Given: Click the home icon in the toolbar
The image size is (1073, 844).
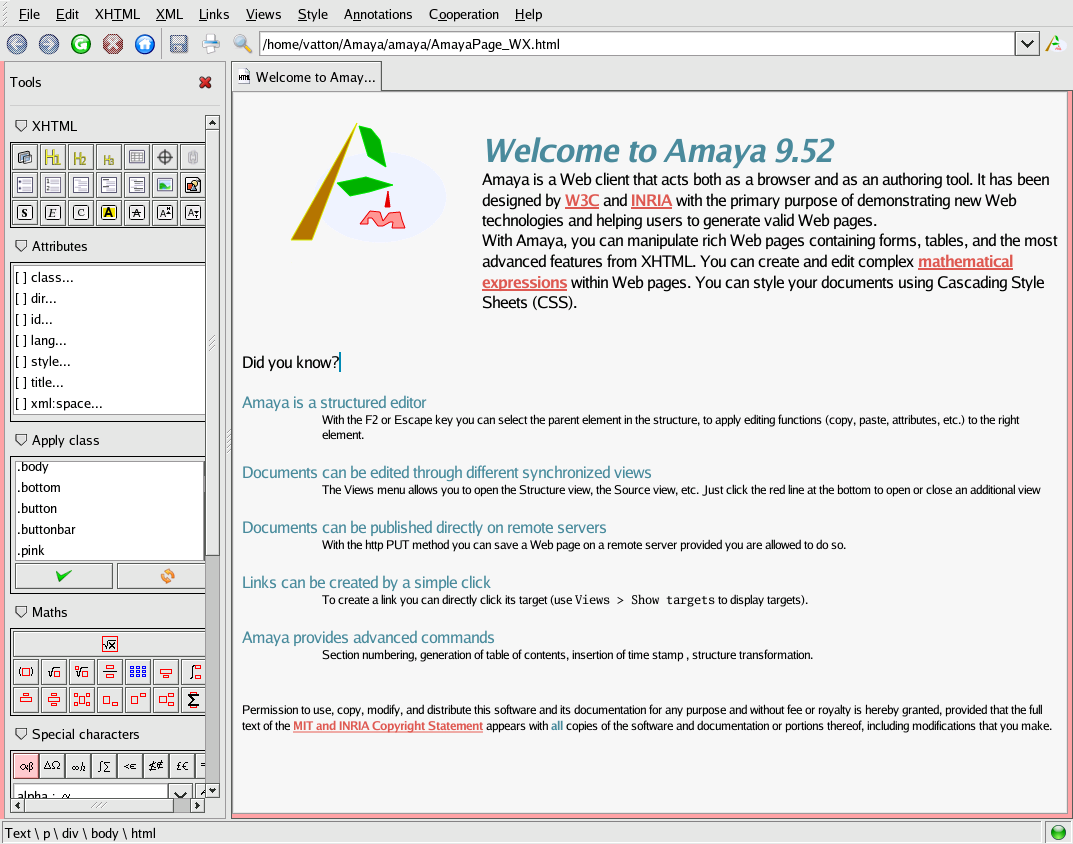Looking at the screenshot, I should (145, 44).
